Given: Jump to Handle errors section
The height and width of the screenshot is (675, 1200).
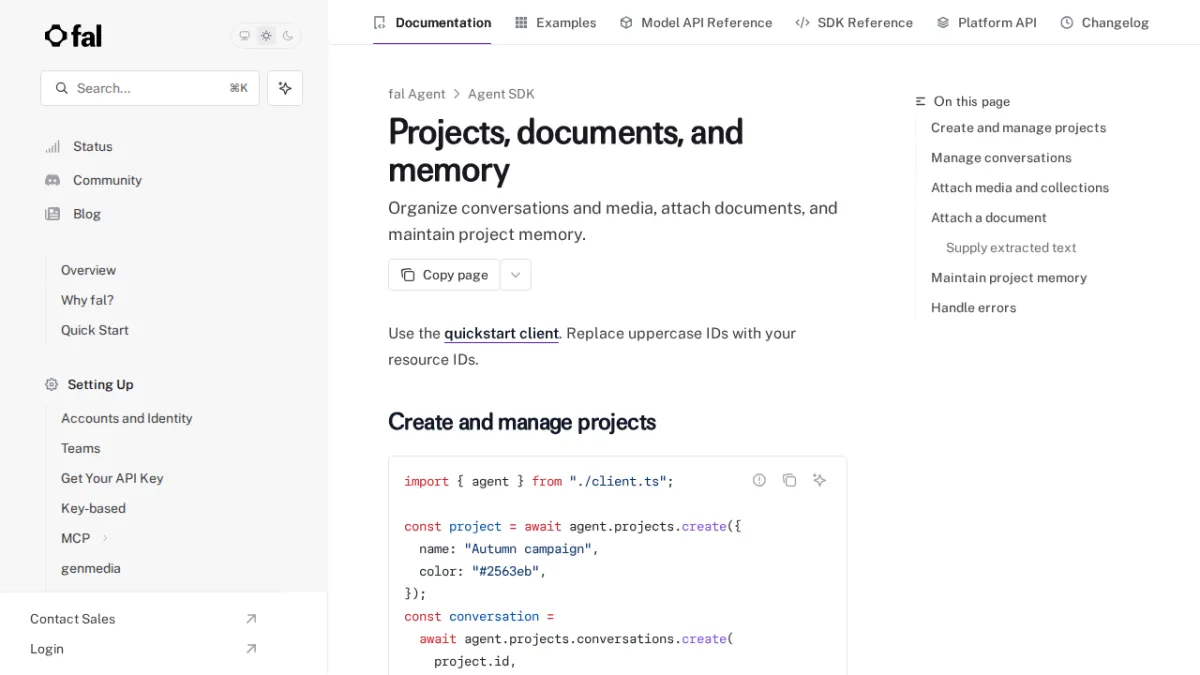Looking at the screenshot, I should (x=973, y=308).
